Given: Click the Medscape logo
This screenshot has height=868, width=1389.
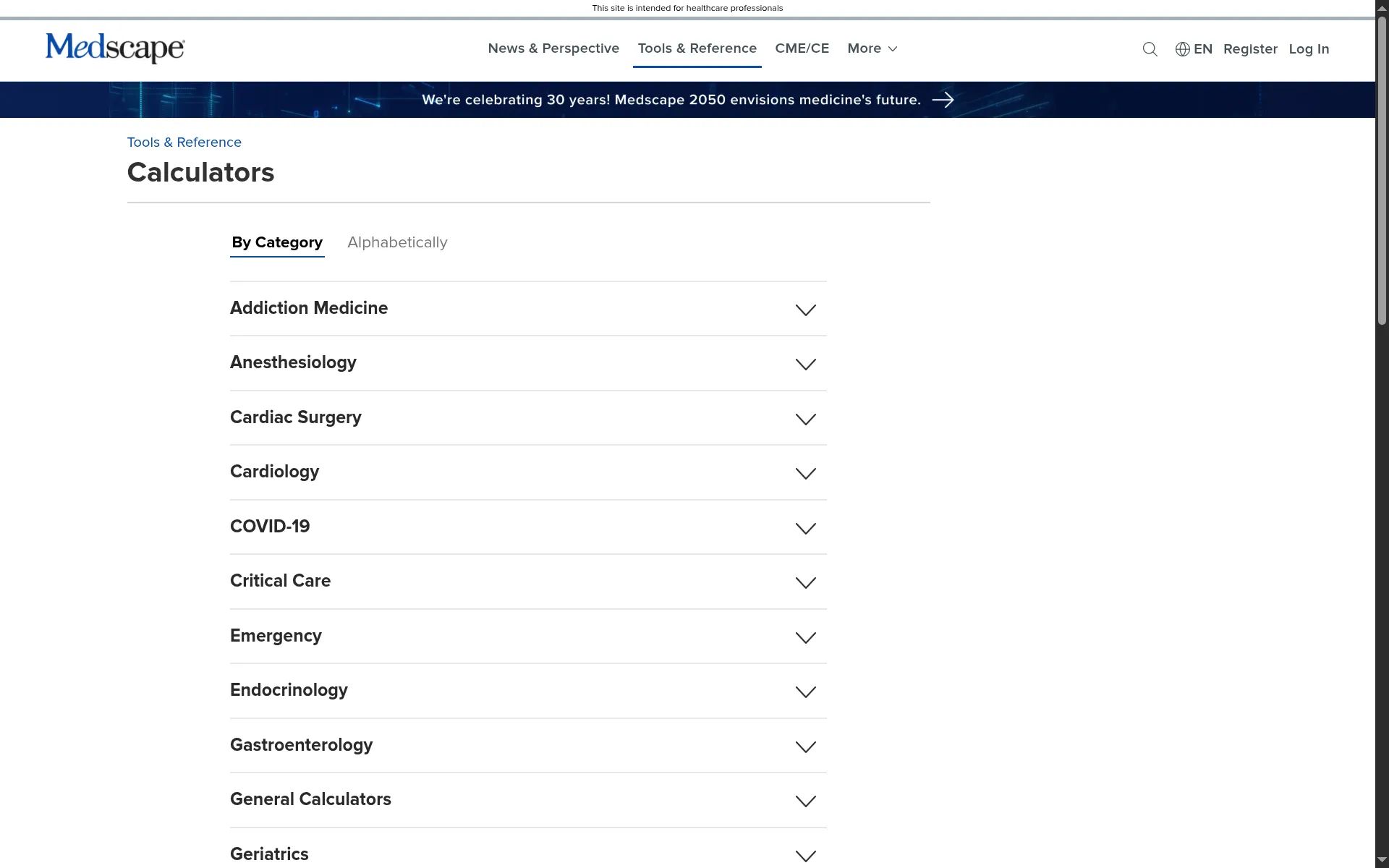Looking at the screenshot, I should [x=114, y=48].
